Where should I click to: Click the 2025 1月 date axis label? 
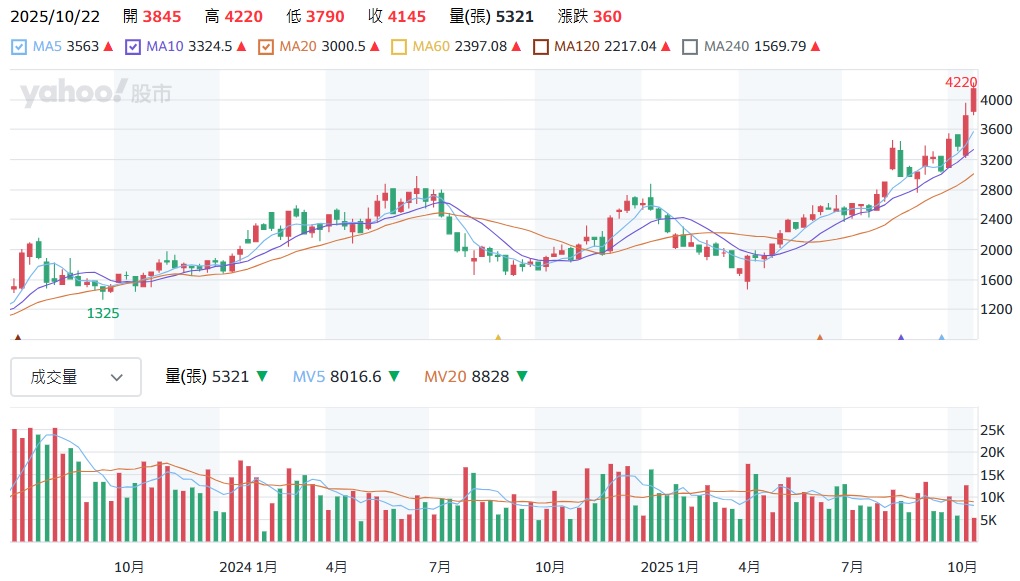pyautogui.click(x=669, y=567)
